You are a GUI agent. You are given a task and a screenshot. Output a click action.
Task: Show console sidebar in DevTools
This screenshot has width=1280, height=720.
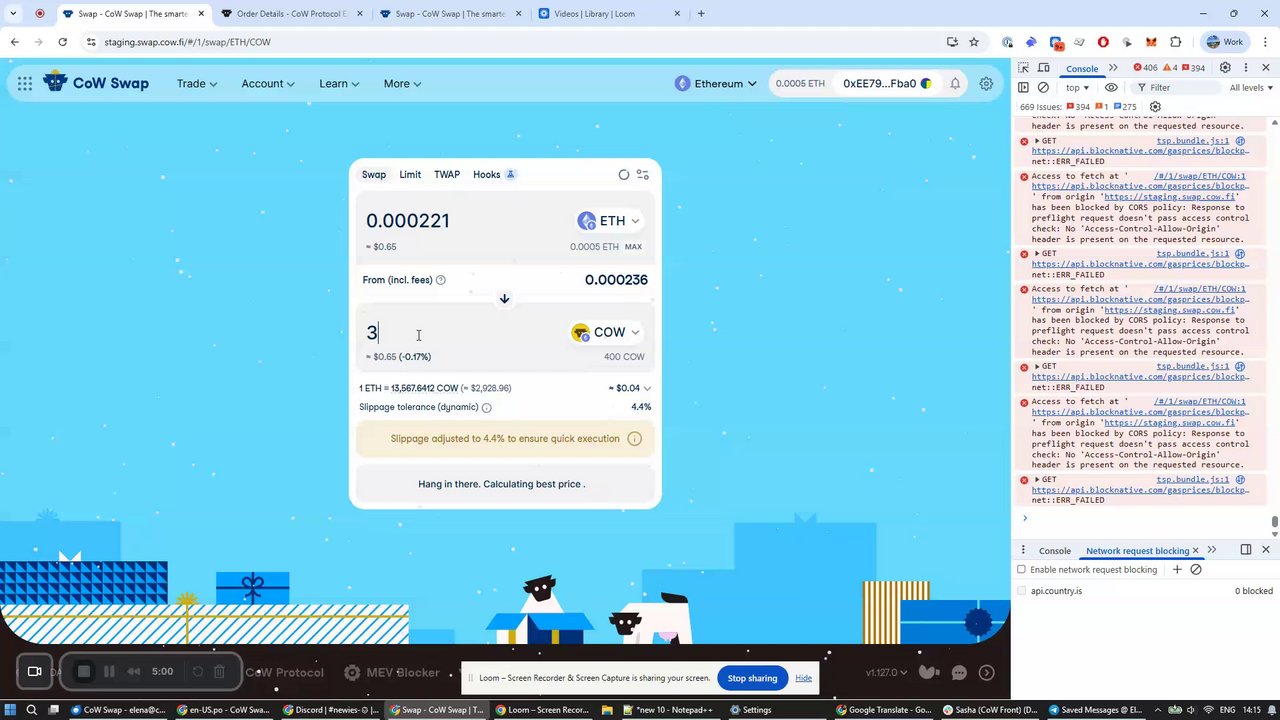tap(1023, 88)
